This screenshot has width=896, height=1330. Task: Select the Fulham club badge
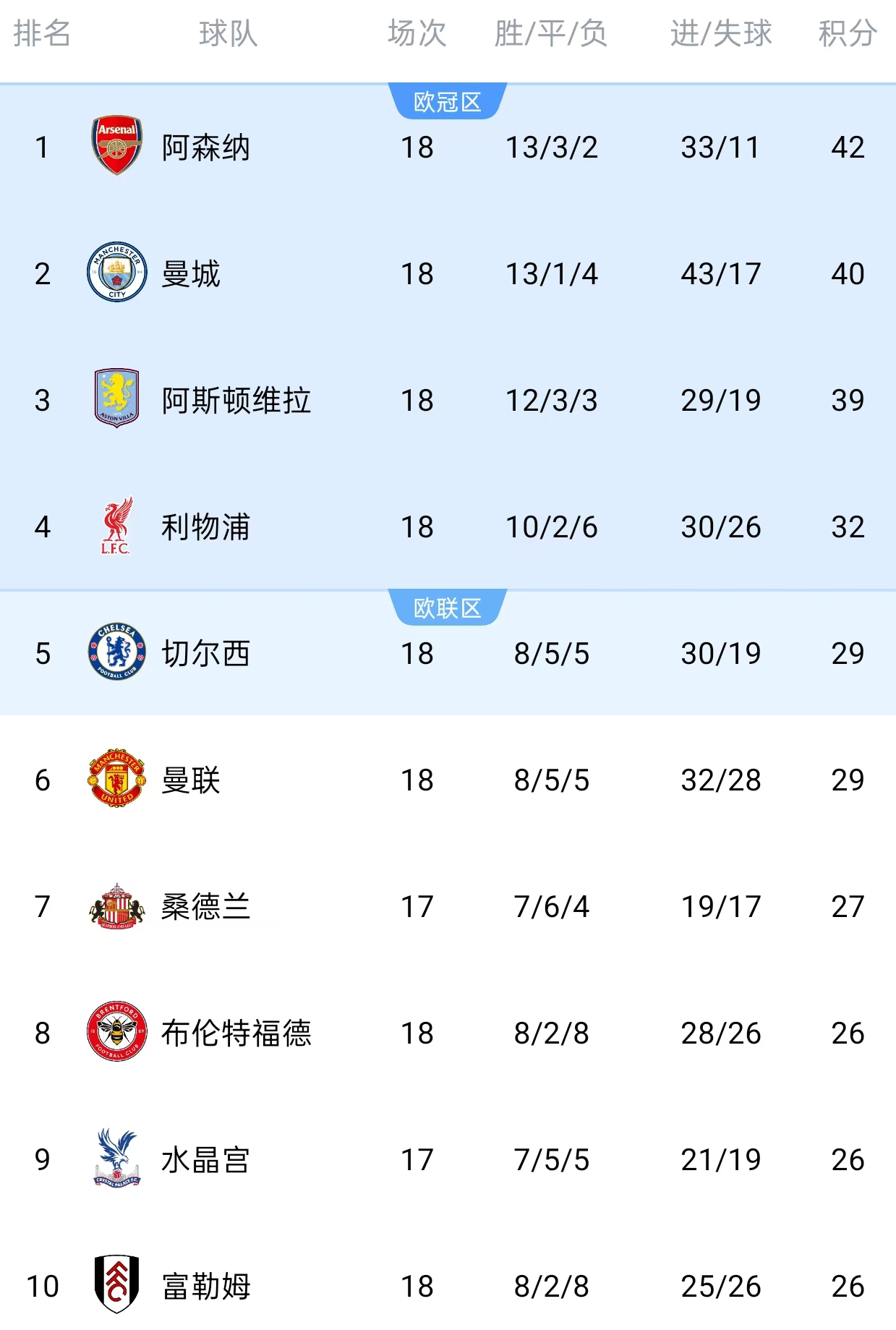116,1285
